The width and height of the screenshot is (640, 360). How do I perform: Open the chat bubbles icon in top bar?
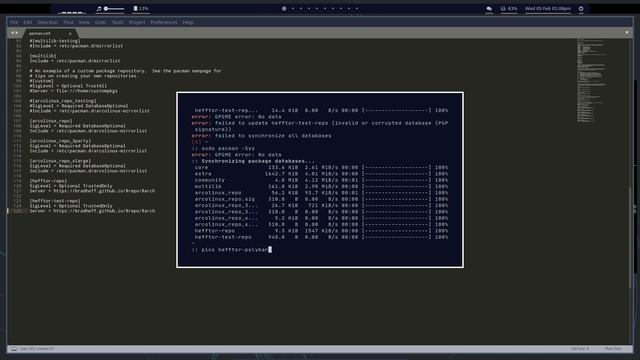tap(489, 9)
